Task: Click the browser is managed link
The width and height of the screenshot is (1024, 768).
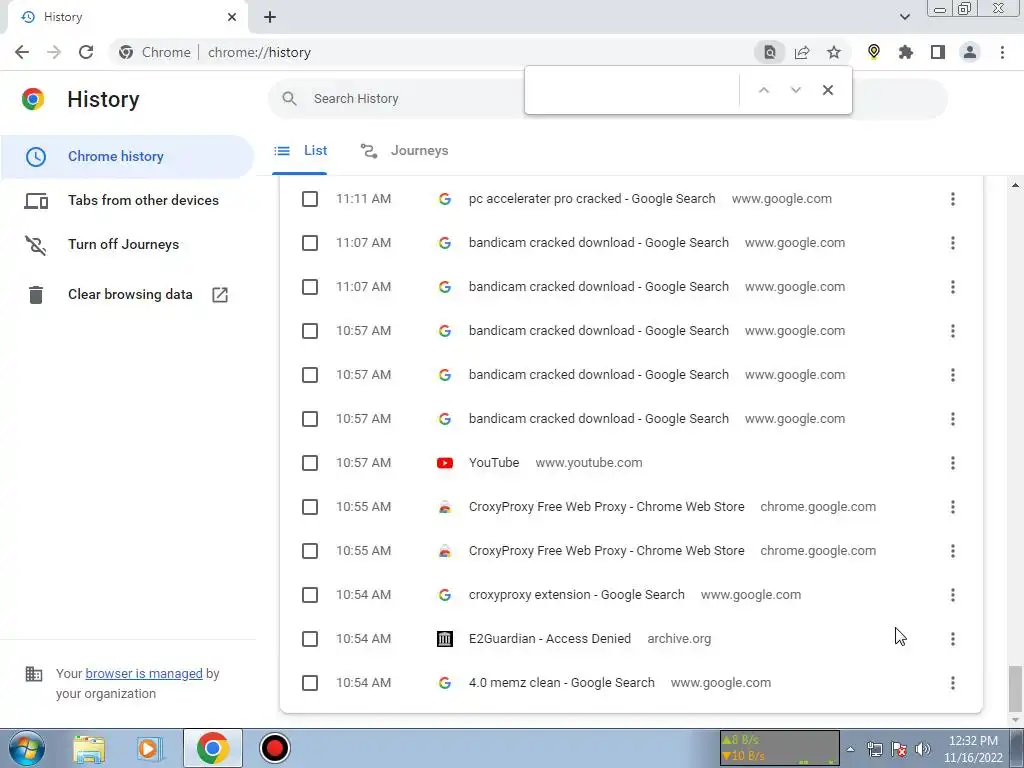Action: tap(144, 673)
